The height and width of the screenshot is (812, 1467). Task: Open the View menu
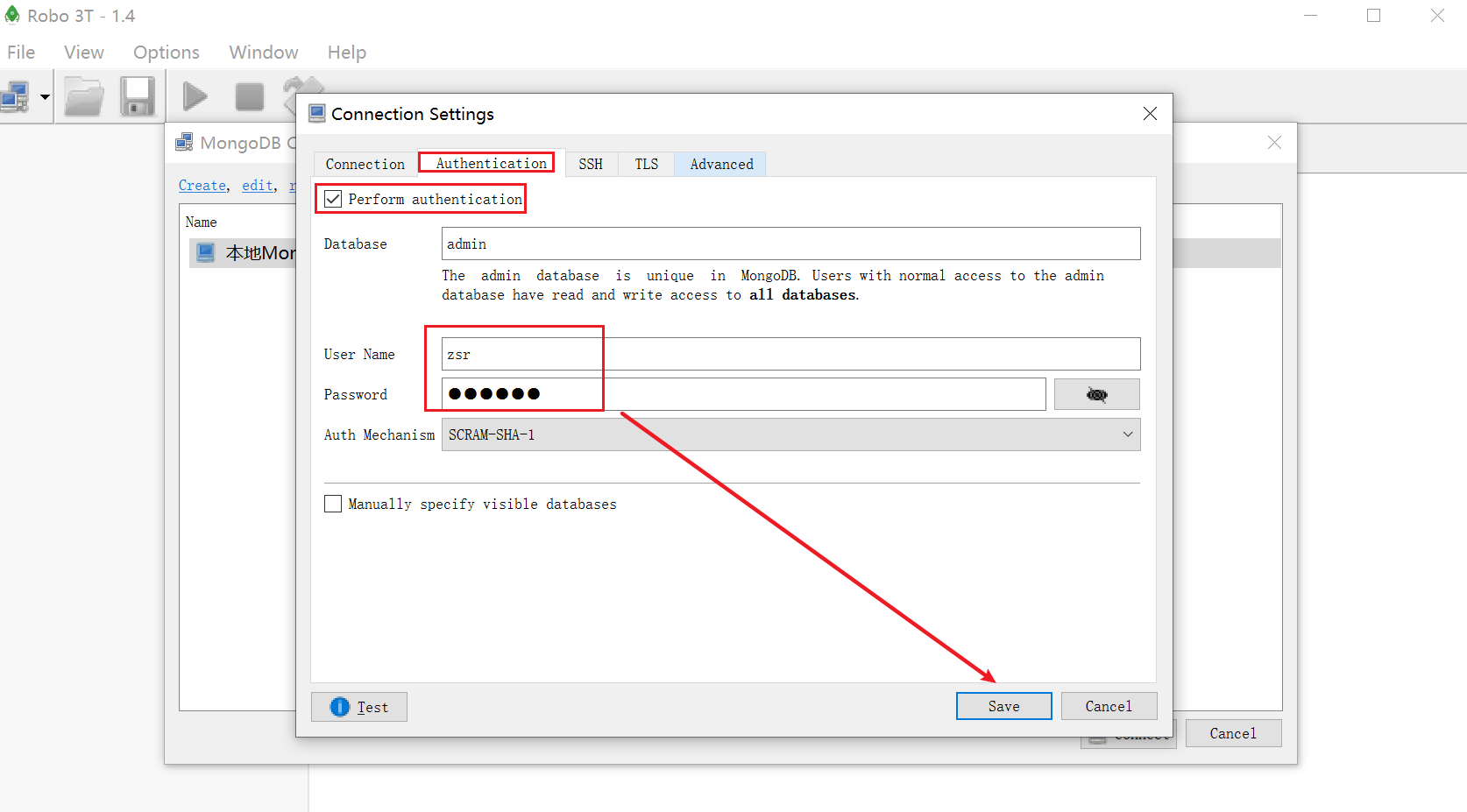84,53
